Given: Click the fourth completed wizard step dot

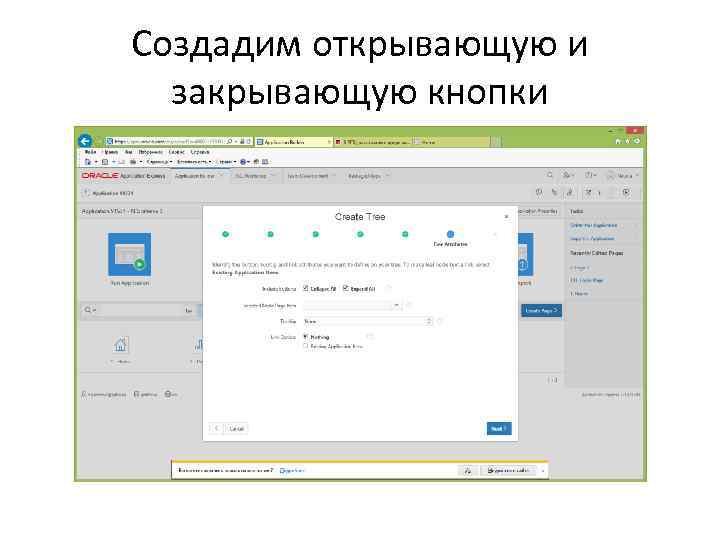Looking at the screenshot, I should coord(360,234).
